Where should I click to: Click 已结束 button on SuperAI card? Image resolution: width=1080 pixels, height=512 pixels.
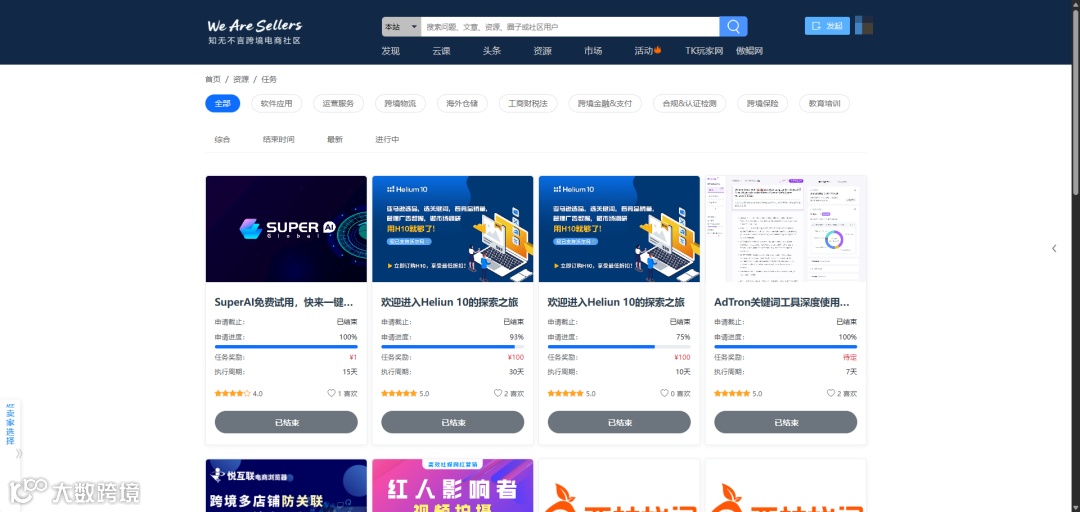click(286, 422)
